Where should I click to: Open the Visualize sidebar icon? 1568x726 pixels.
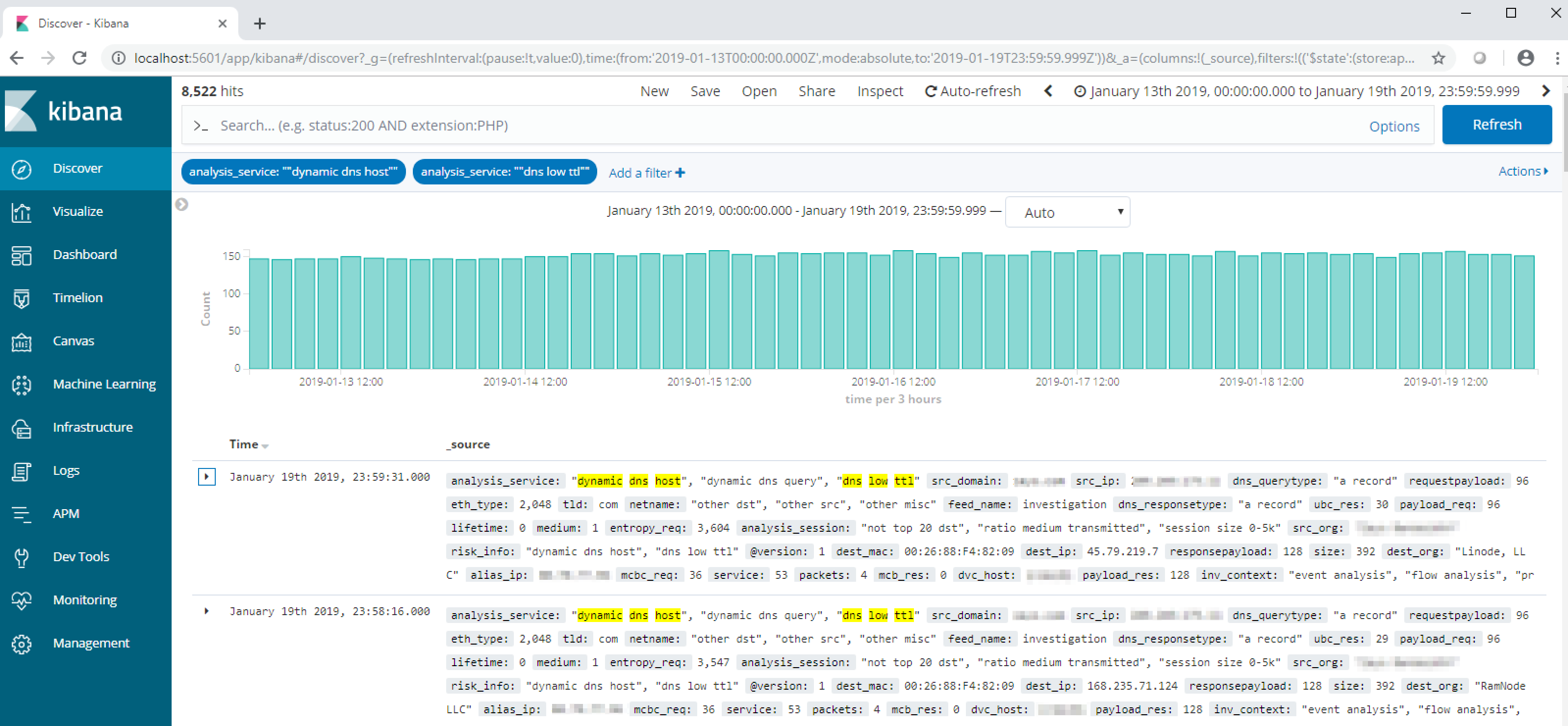[x=22, y=212]
